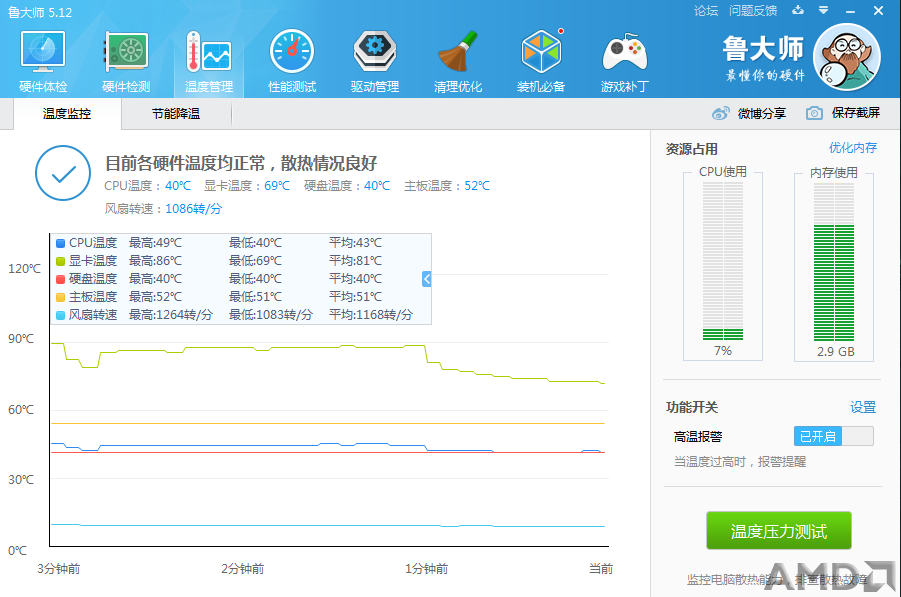Click the 鲁大师 mascot avatar

847,57
